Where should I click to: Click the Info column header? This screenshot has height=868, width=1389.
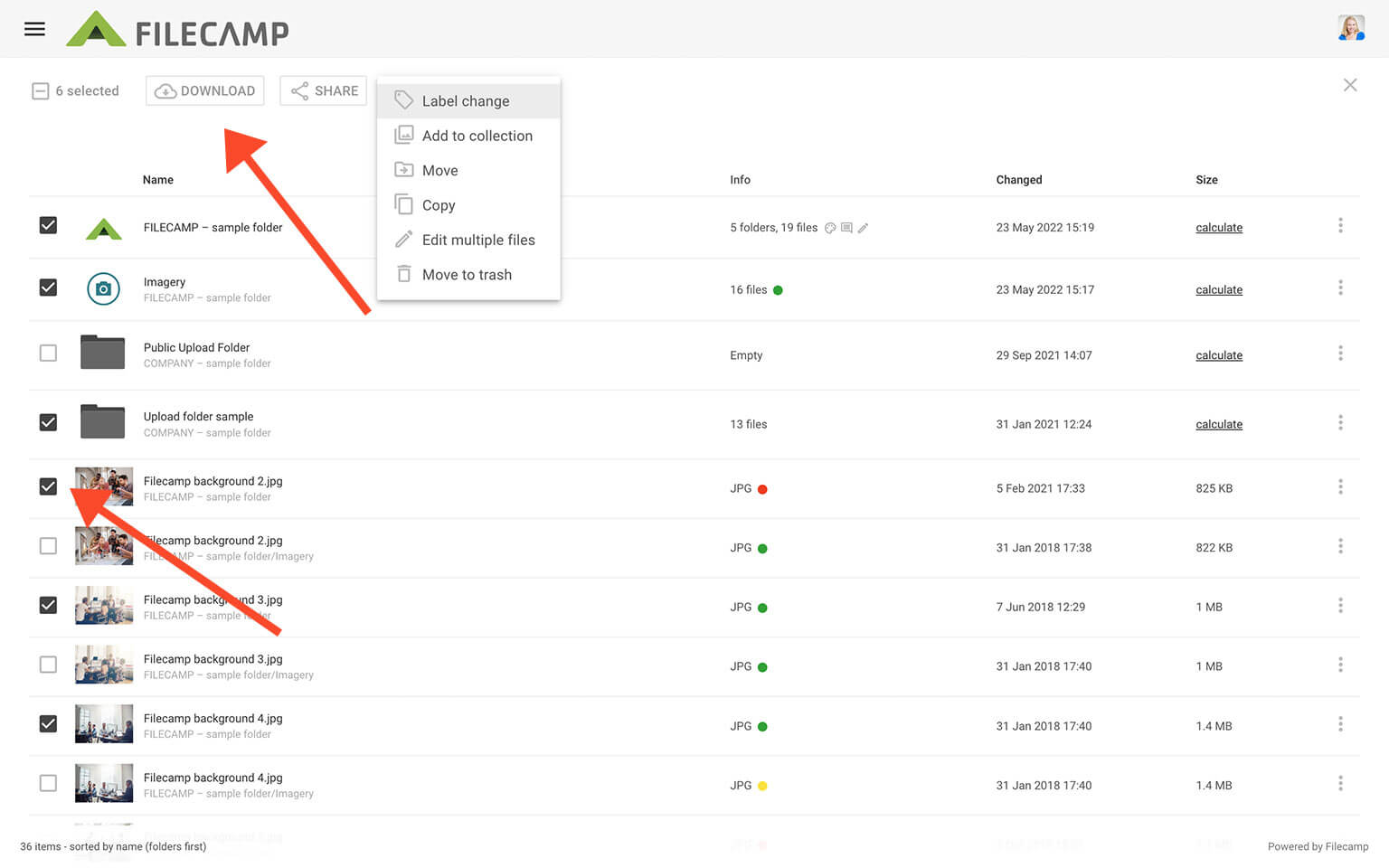[x=740, y=180]
